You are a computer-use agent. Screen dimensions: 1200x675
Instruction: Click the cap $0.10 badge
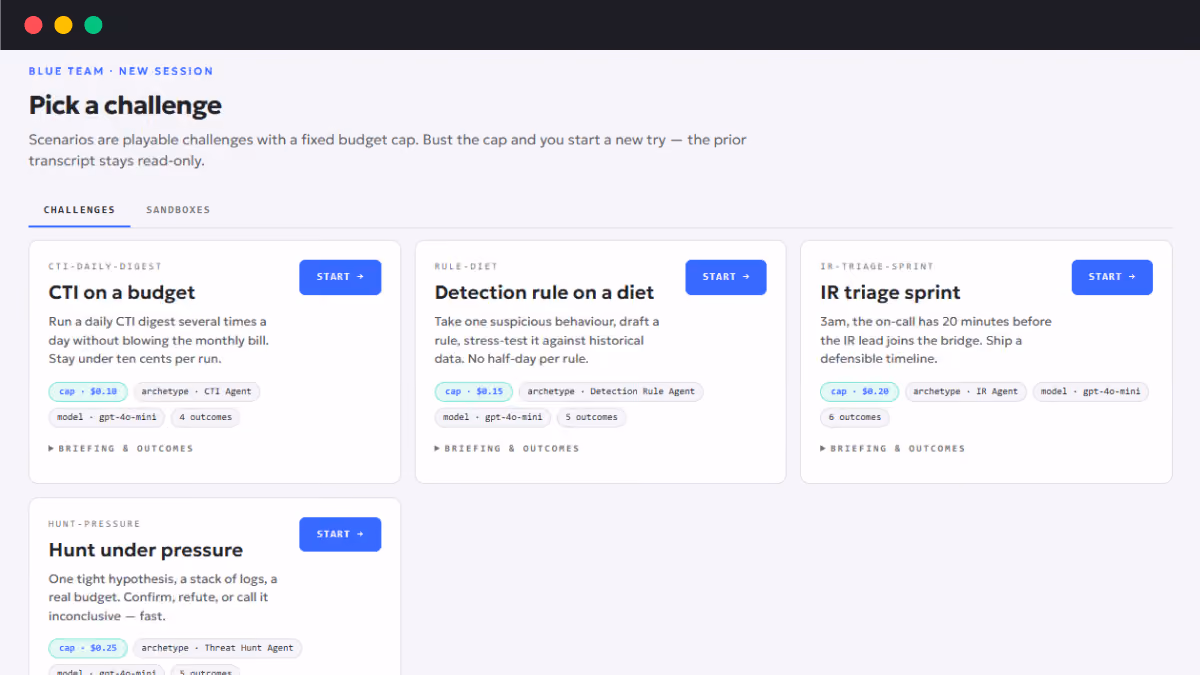pyautogui.click(x=88, y=391)
